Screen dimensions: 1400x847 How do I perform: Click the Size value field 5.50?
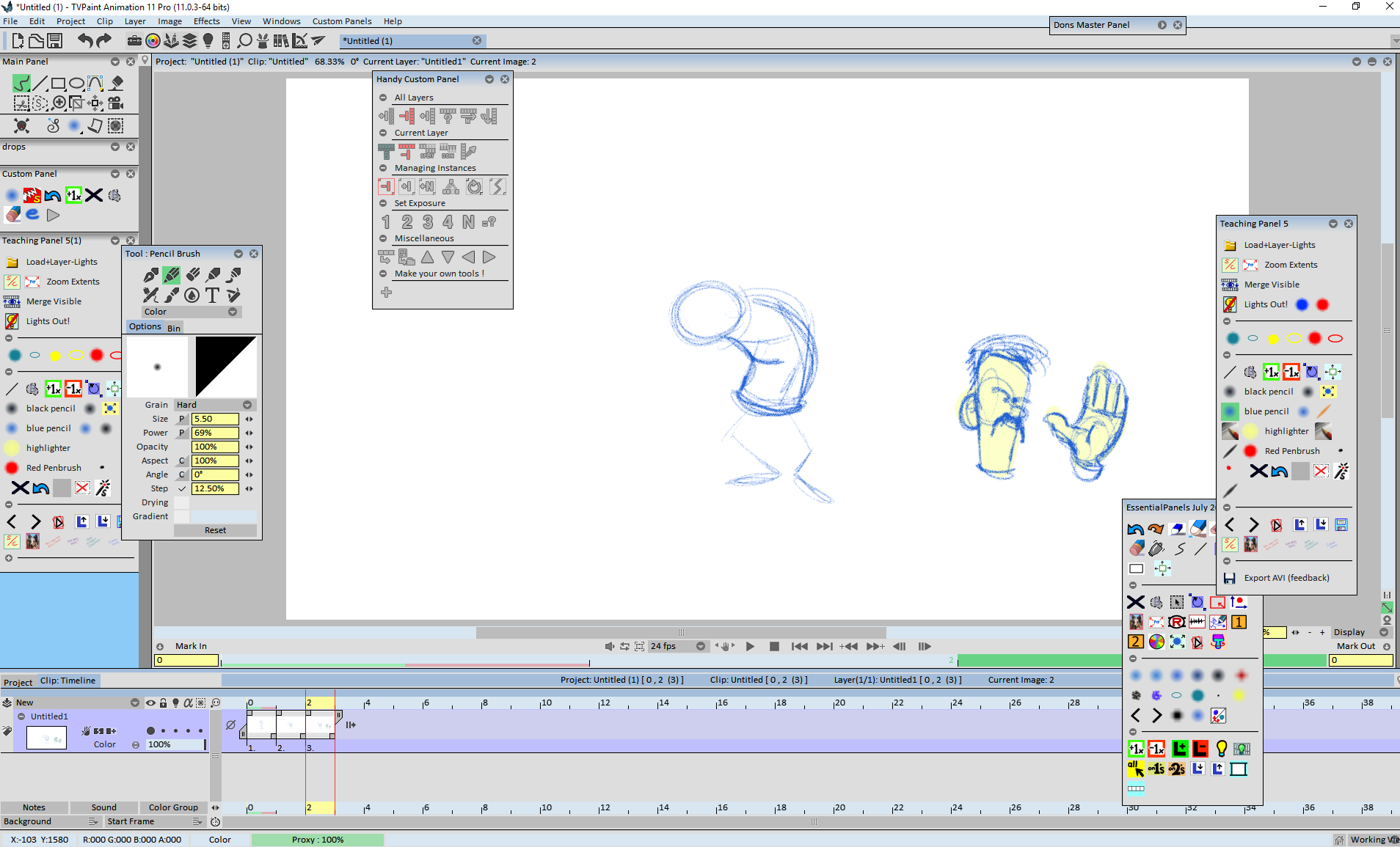click(215, 419)
